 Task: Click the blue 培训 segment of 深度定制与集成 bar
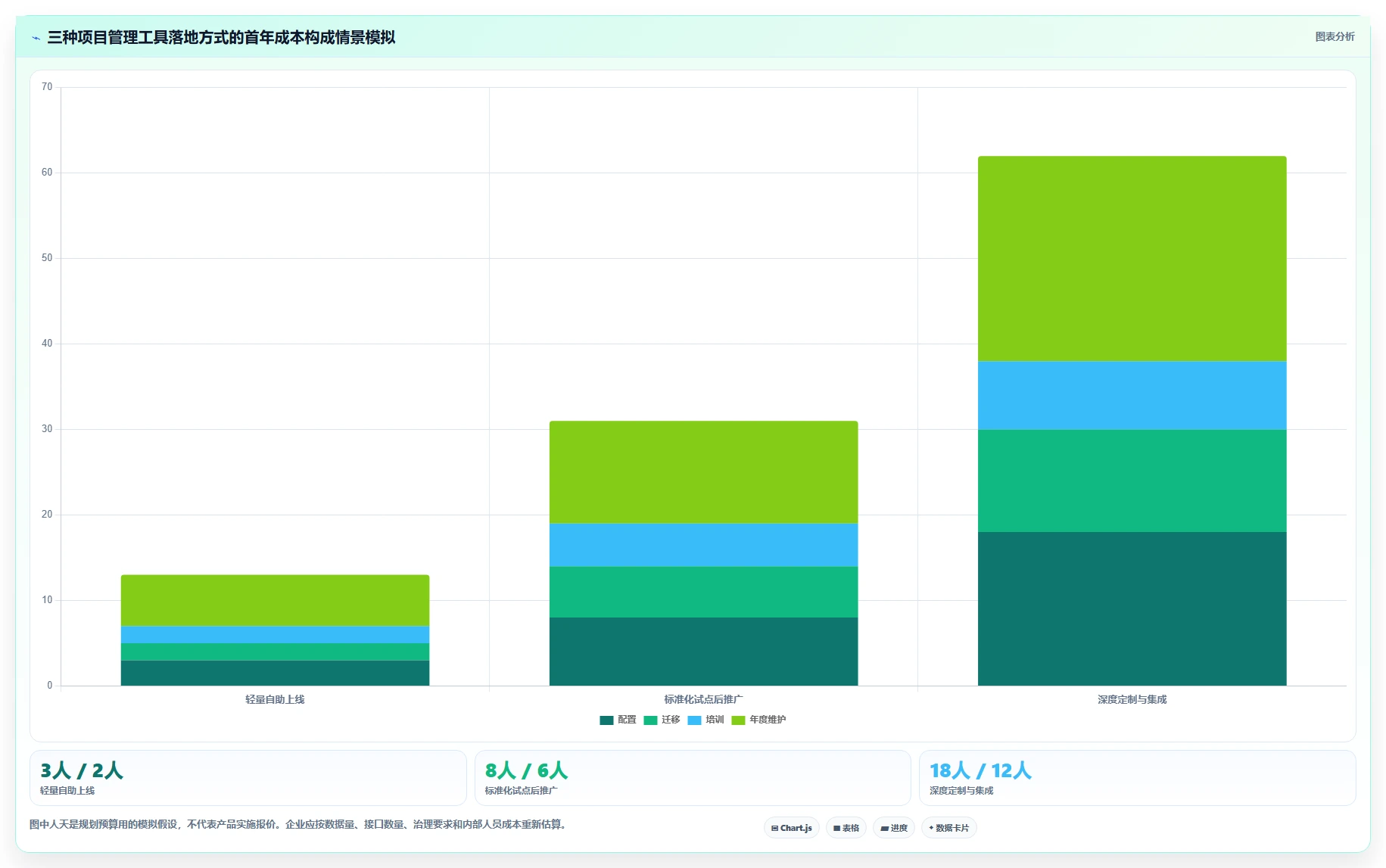click(x=1132, y=396)
